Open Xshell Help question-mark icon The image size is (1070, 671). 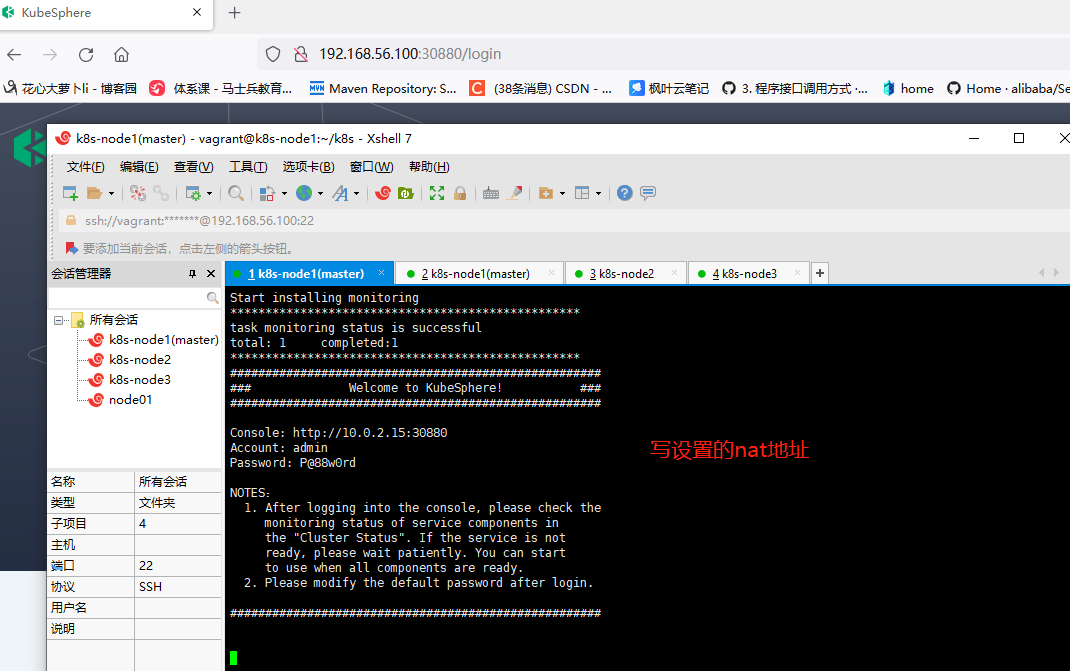[x=624, y=193]
